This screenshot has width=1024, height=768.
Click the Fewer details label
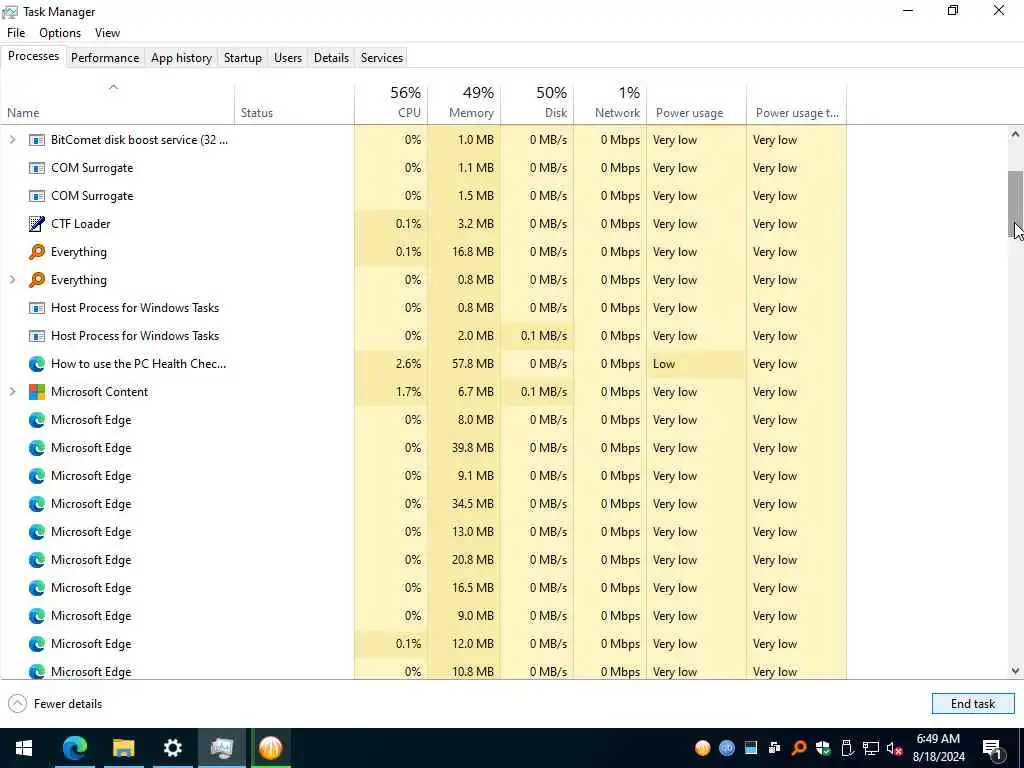pos(68,704)
